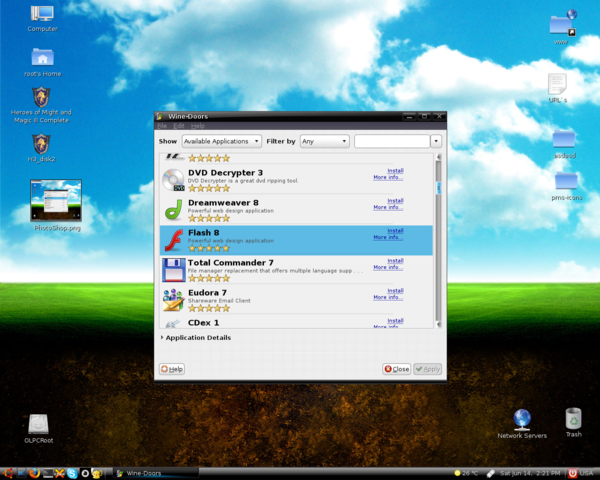Screen dimensions: 600x480
Task: Click the 26 °C temperature text
Action: pyautogui.click(x=470, y=473)
